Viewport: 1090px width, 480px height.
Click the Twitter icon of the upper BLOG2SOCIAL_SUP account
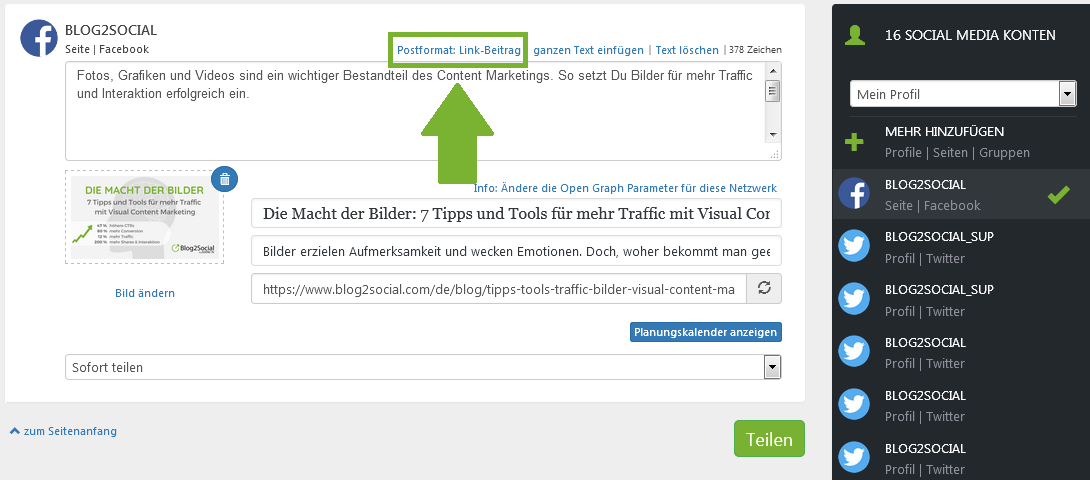click(854, 247)
